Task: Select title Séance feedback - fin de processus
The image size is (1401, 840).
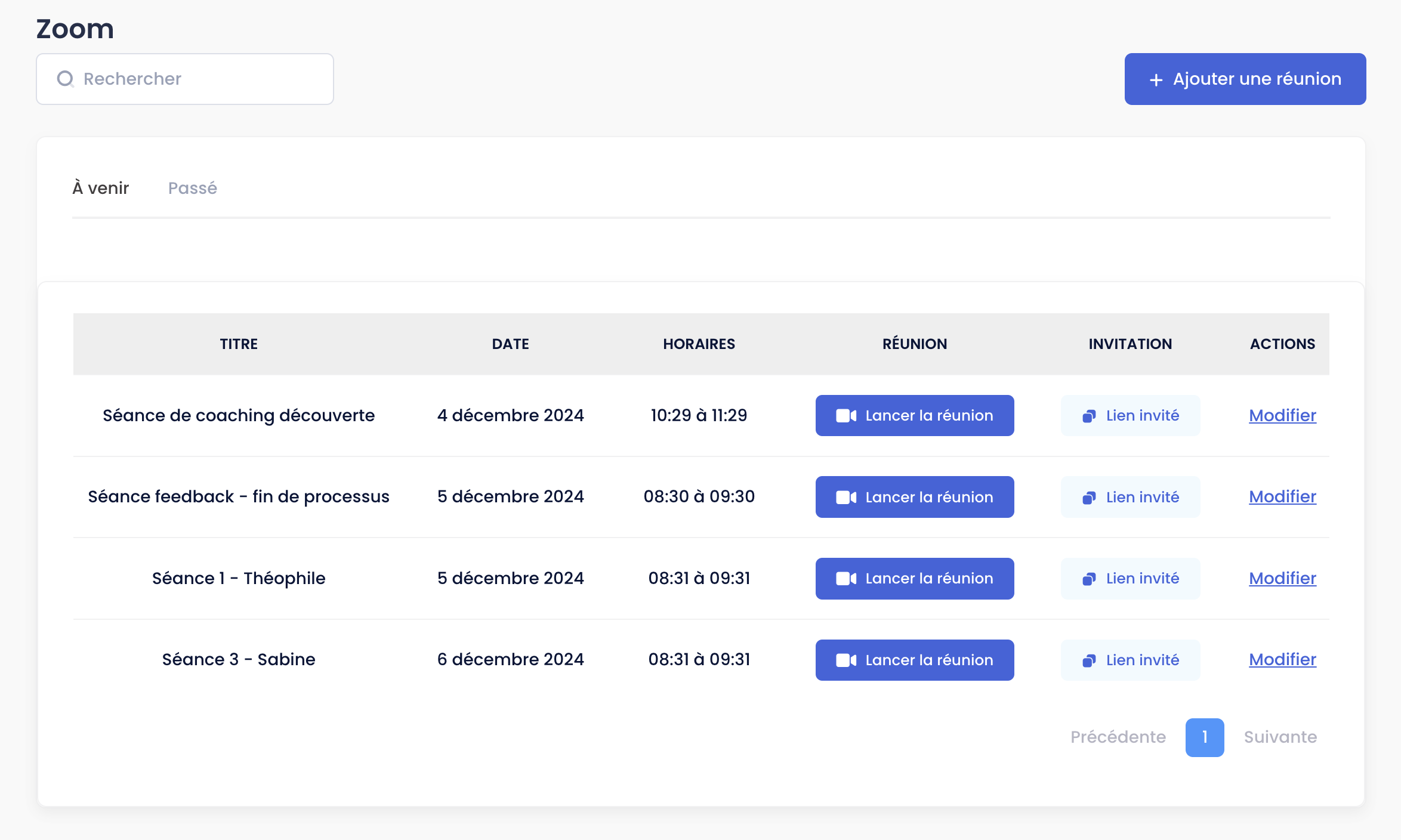Action: click(239, 496)
